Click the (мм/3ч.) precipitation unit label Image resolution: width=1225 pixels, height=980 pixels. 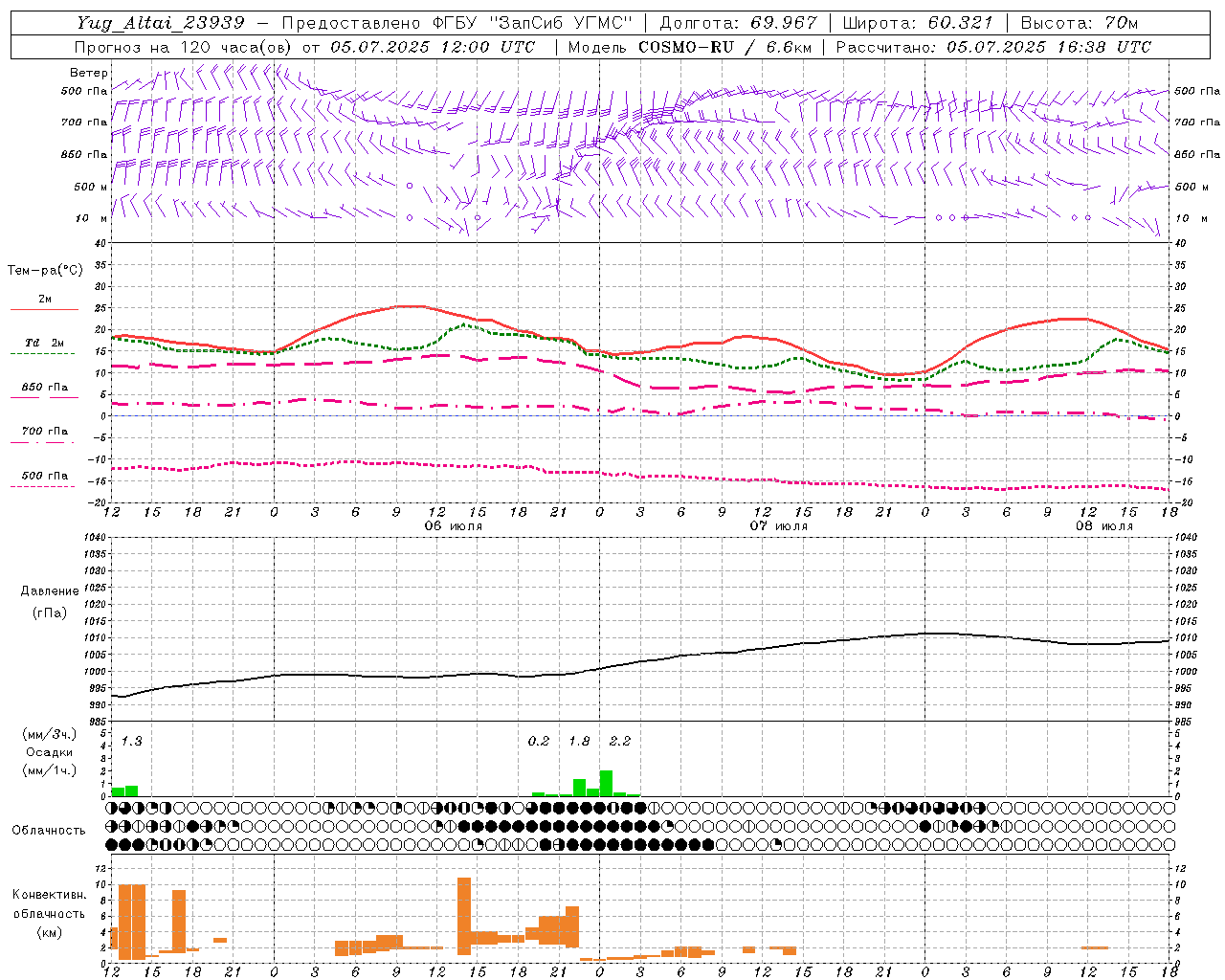(x=49, y=734)
